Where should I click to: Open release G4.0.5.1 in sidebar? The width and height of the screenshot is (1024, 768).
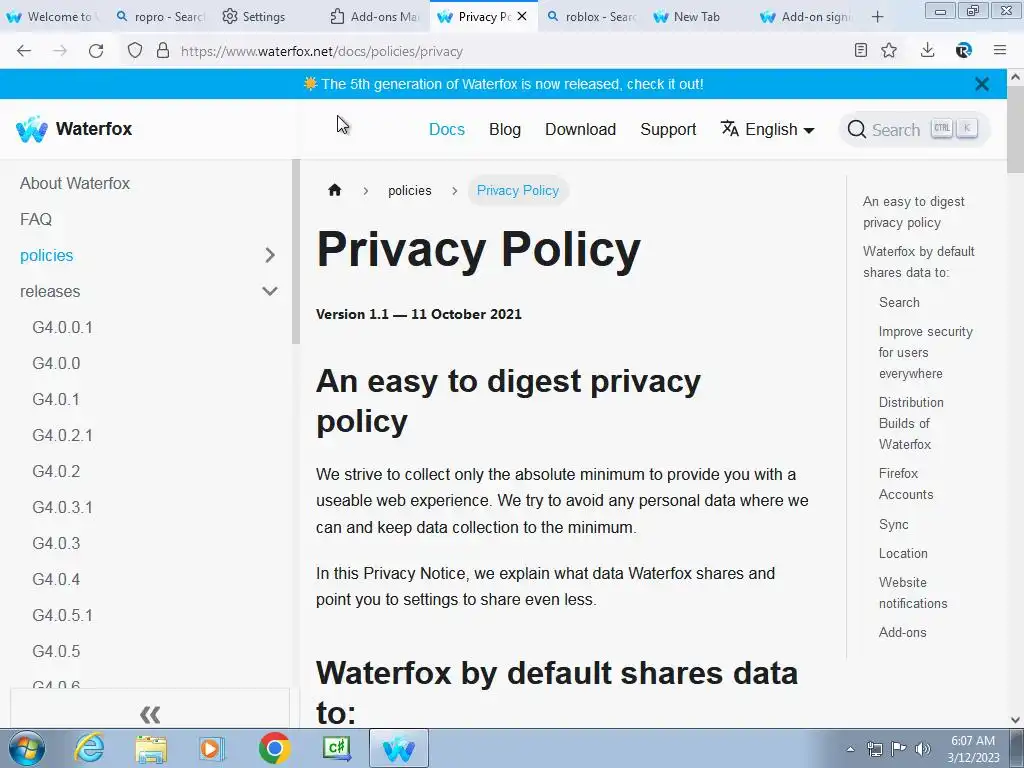63,615
